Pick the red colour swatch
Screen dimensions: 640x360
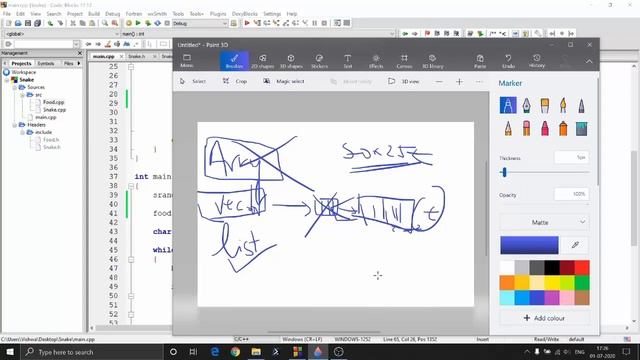pyautogui.click(x=582, y=268)
